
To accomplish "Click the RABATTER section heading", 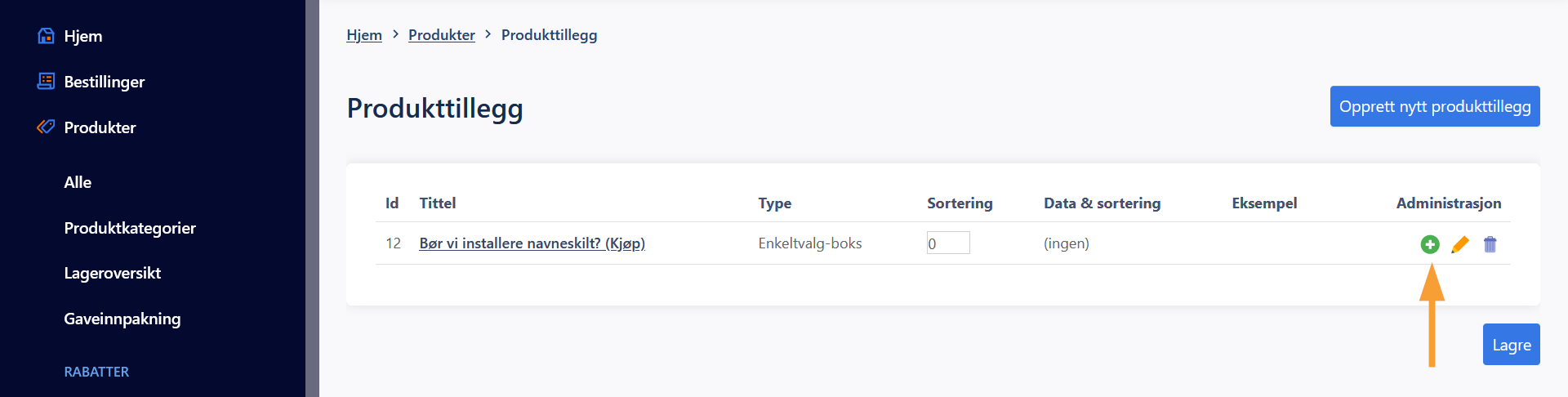I will click(x=96, y=372).
